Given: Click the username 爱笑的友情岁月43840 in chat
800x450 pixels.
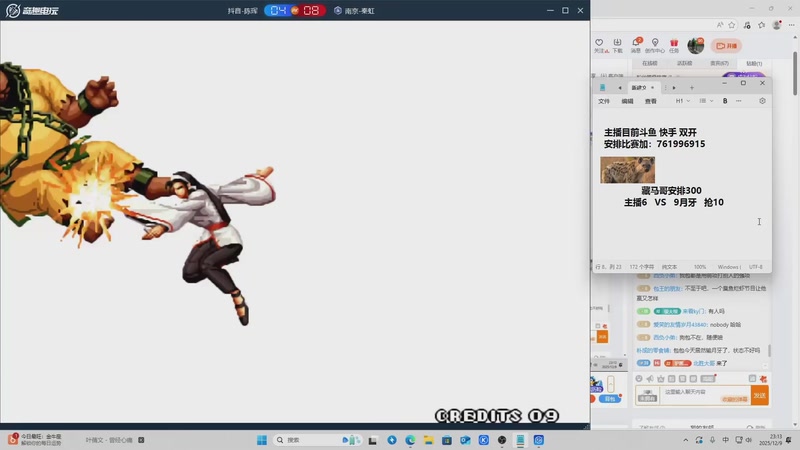Looking at the screenshot, I should pyautogui.click(x=680, y=324).
